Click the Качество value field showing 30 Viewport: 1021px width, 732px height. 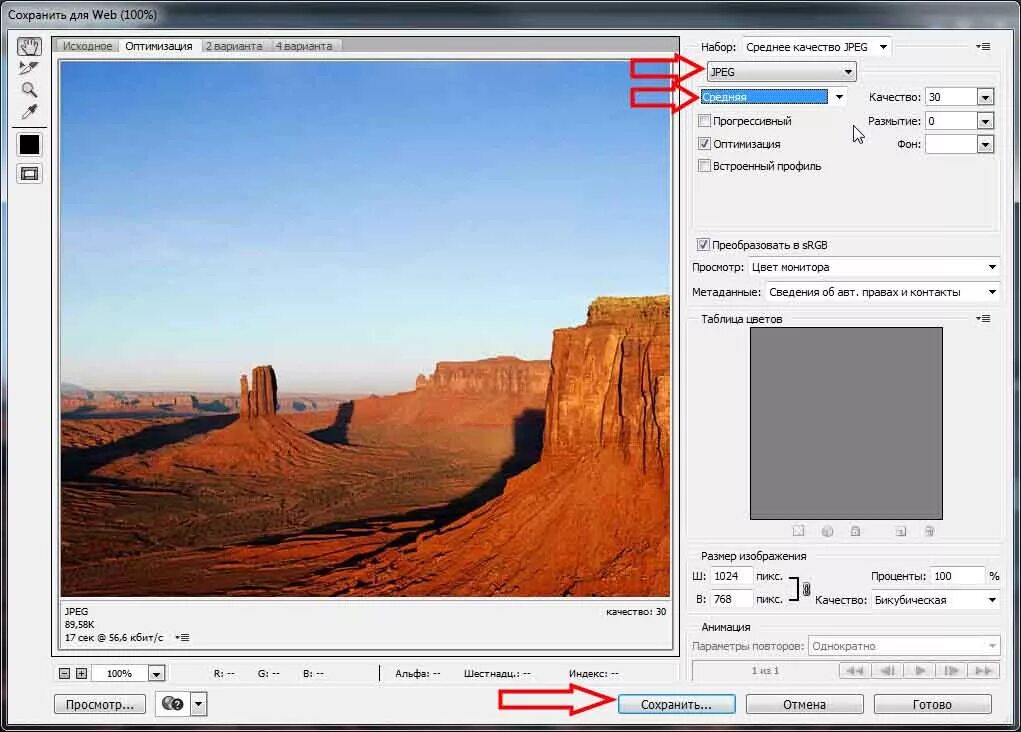click(x=951, y=97)
